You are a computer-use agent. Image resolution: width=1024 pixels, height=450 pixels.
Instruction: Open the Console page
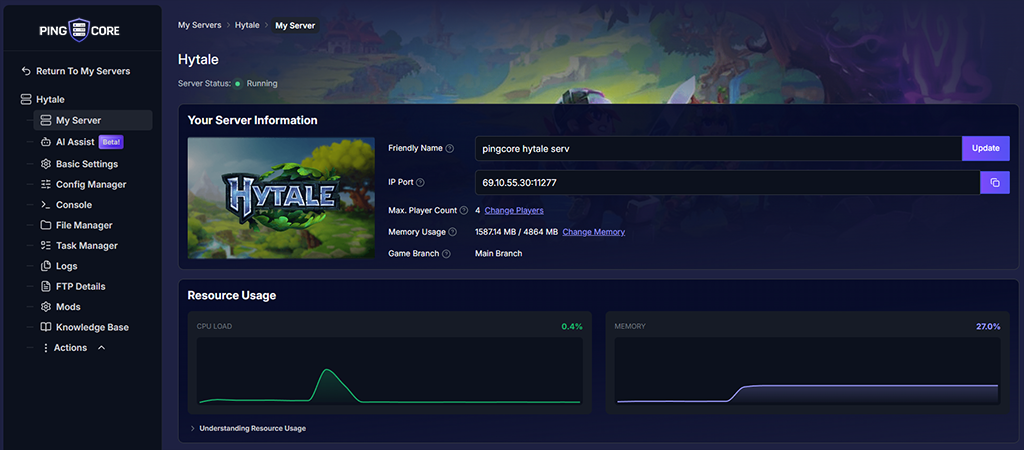pyautogui.click(x=74, y=205)
